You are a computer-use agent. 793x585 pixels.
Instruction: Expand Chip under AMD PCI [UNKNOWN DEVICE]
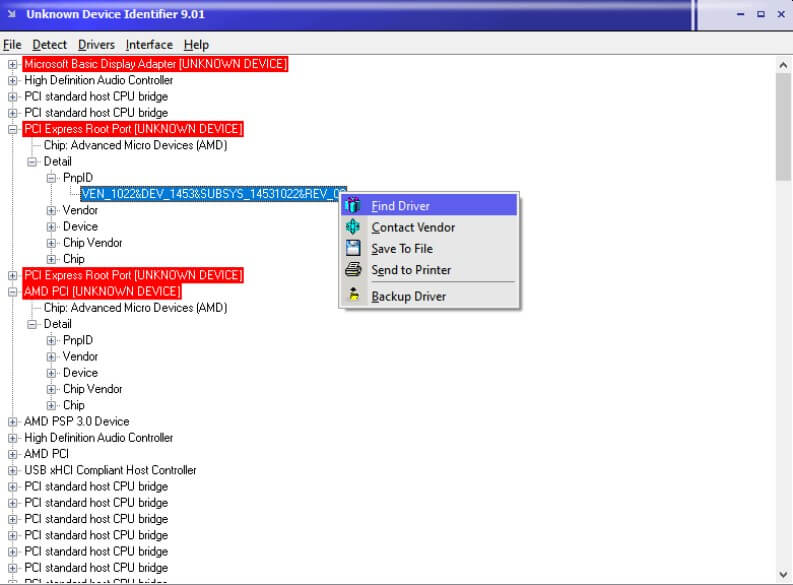(51, 406)
